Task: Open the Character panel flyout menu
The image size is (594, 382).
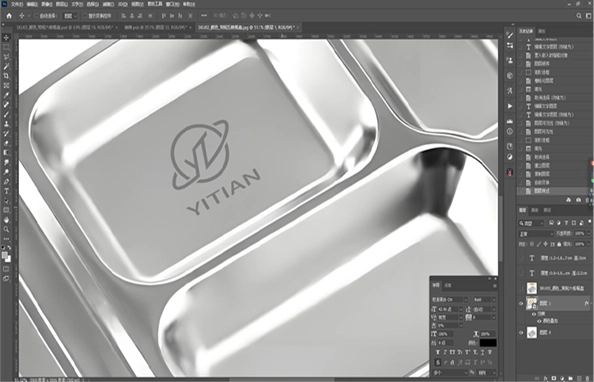Action: tap(495, 286)
